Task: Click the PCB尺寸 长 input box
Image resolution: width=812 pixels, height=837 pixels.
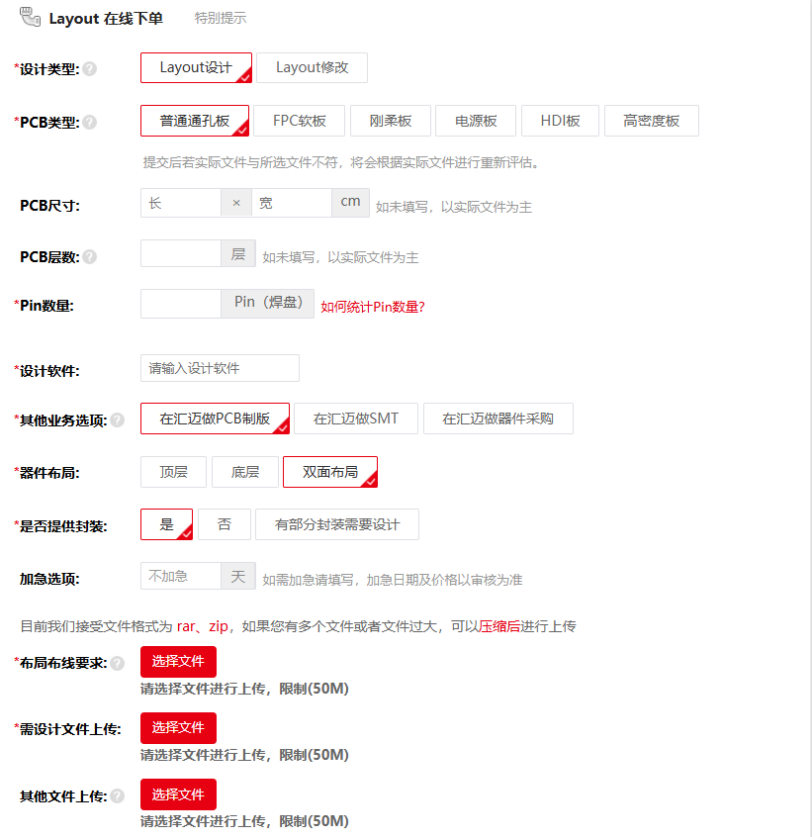Action: tap(181, 203)
